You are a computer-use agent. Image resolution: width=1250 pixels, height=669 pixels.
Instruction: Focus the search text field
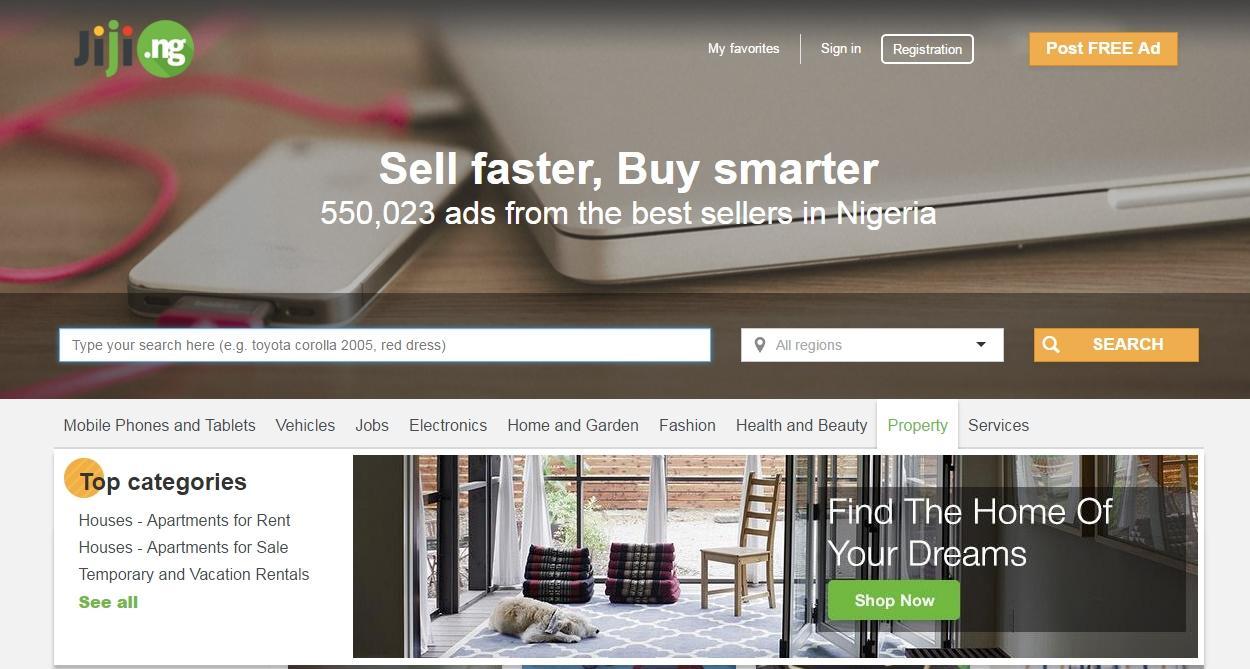[x=385, y=345]
